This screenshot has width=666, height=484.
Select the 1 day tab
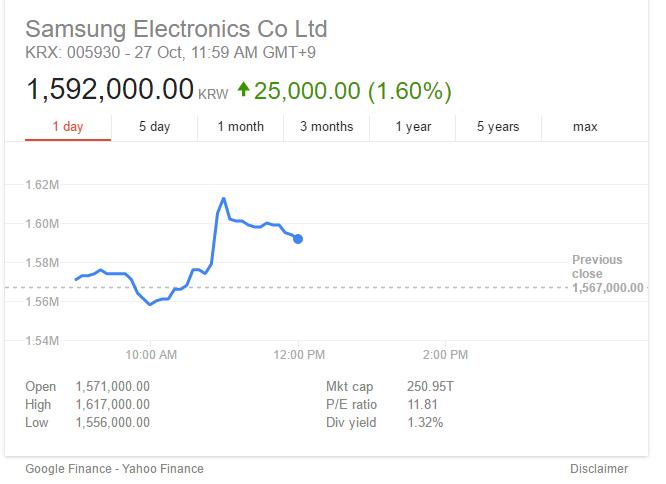68,127
